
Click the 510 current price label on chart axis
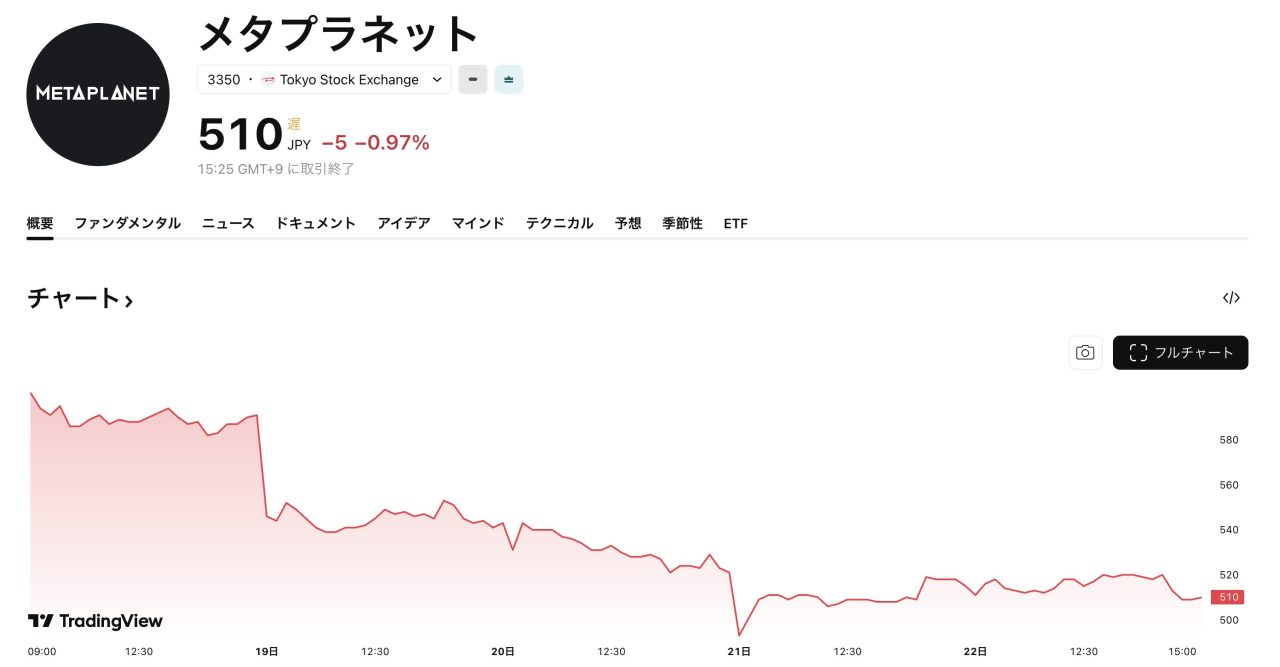click(1228, 597)
